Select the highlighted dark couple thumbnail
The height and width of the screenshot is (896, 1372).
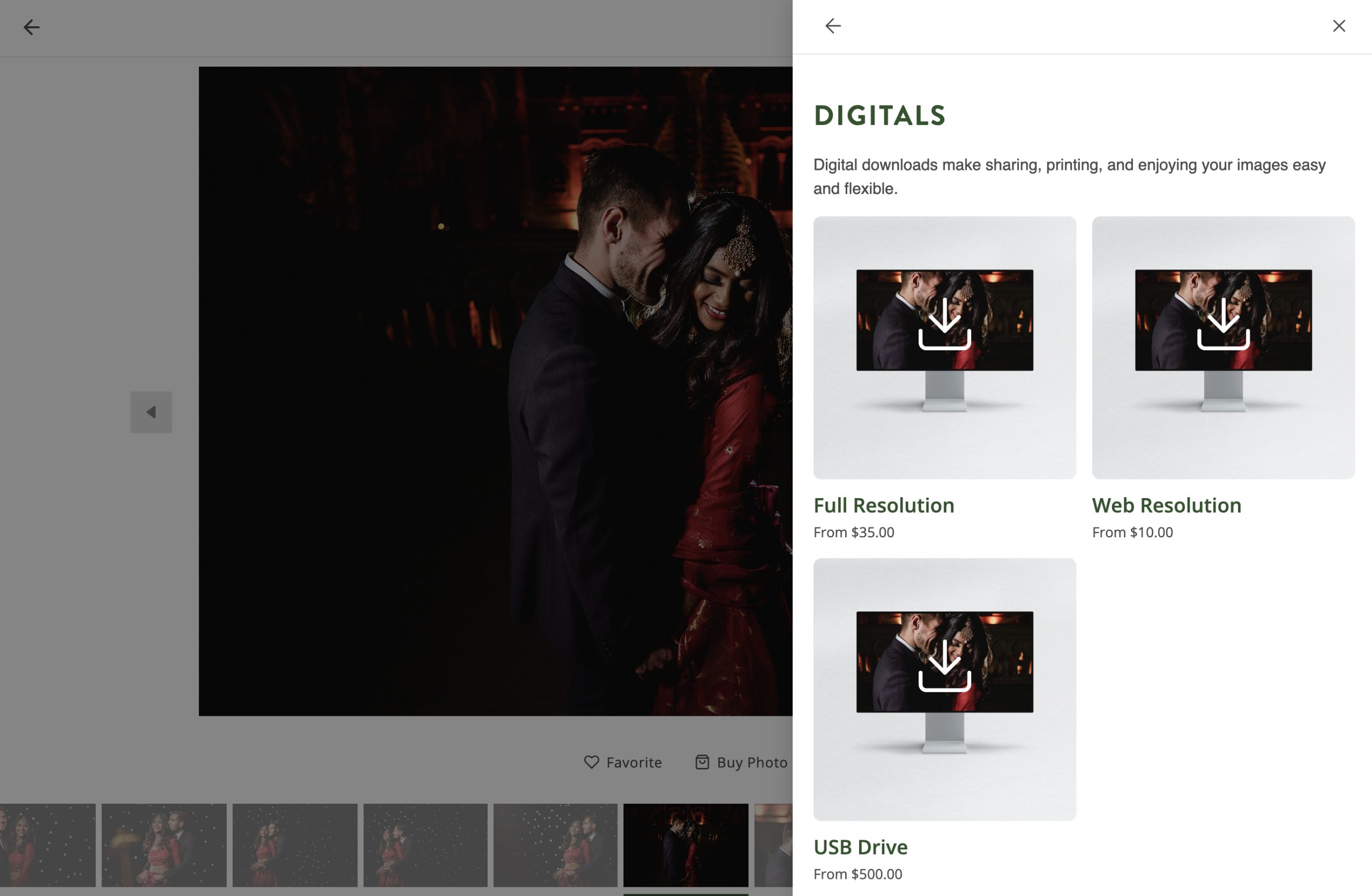pos(685,845)
